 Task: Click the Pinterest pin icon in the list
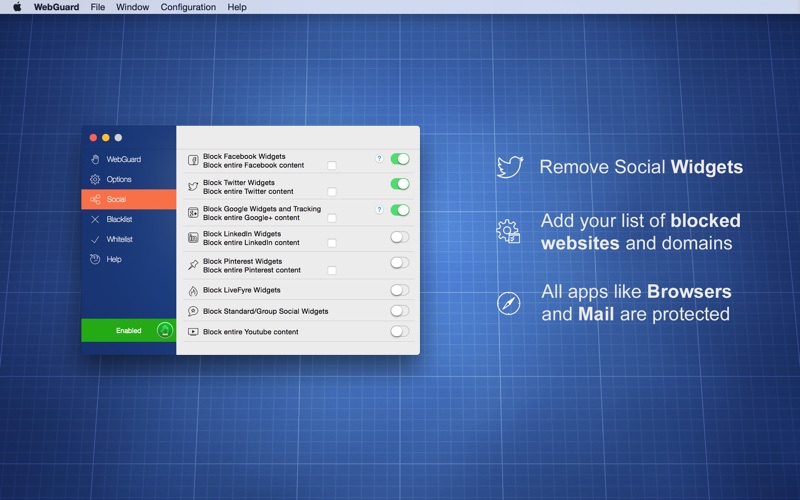pyautogui.click(x=193, y=265)
